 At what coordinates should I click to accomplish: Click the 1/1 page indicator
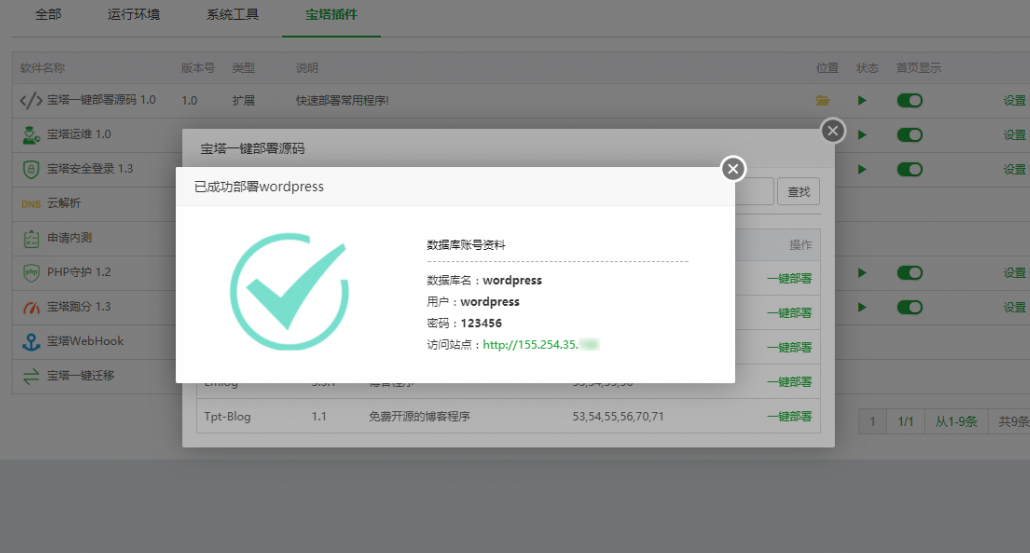906,422
